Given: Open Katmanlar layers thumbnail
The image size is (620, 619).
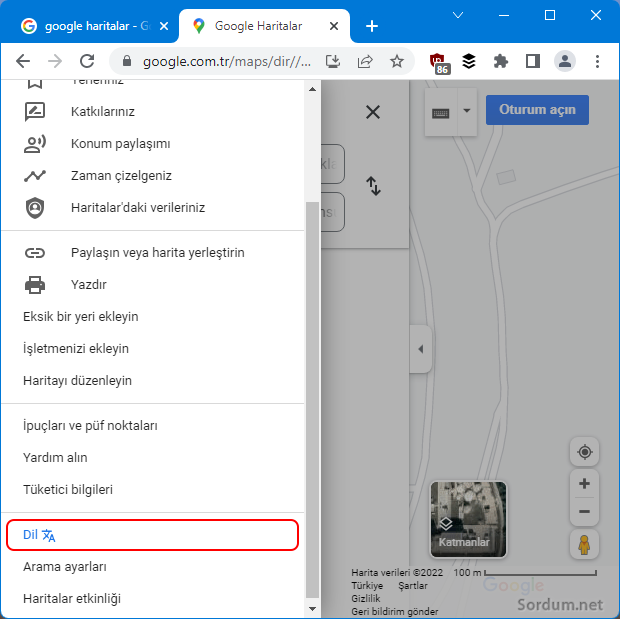Looking at the screenshot, I should 468,519.
